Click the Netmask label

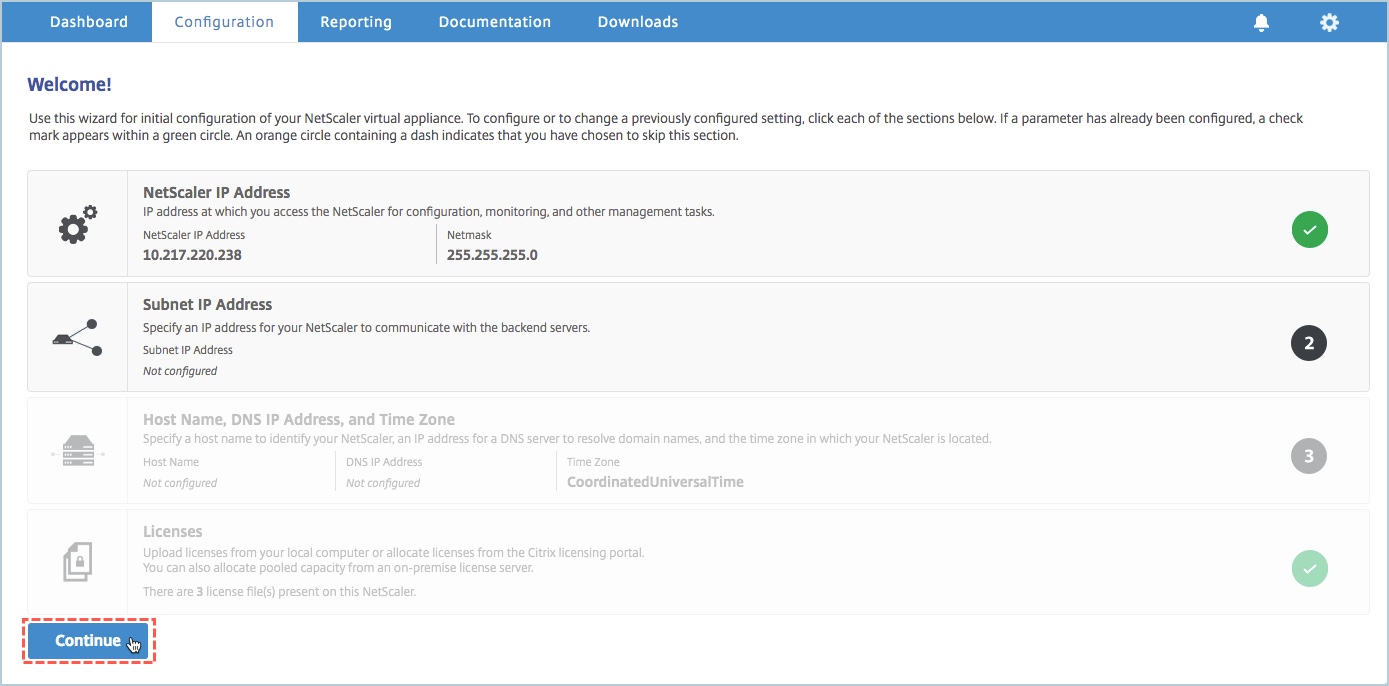click(x=468, y=235)
